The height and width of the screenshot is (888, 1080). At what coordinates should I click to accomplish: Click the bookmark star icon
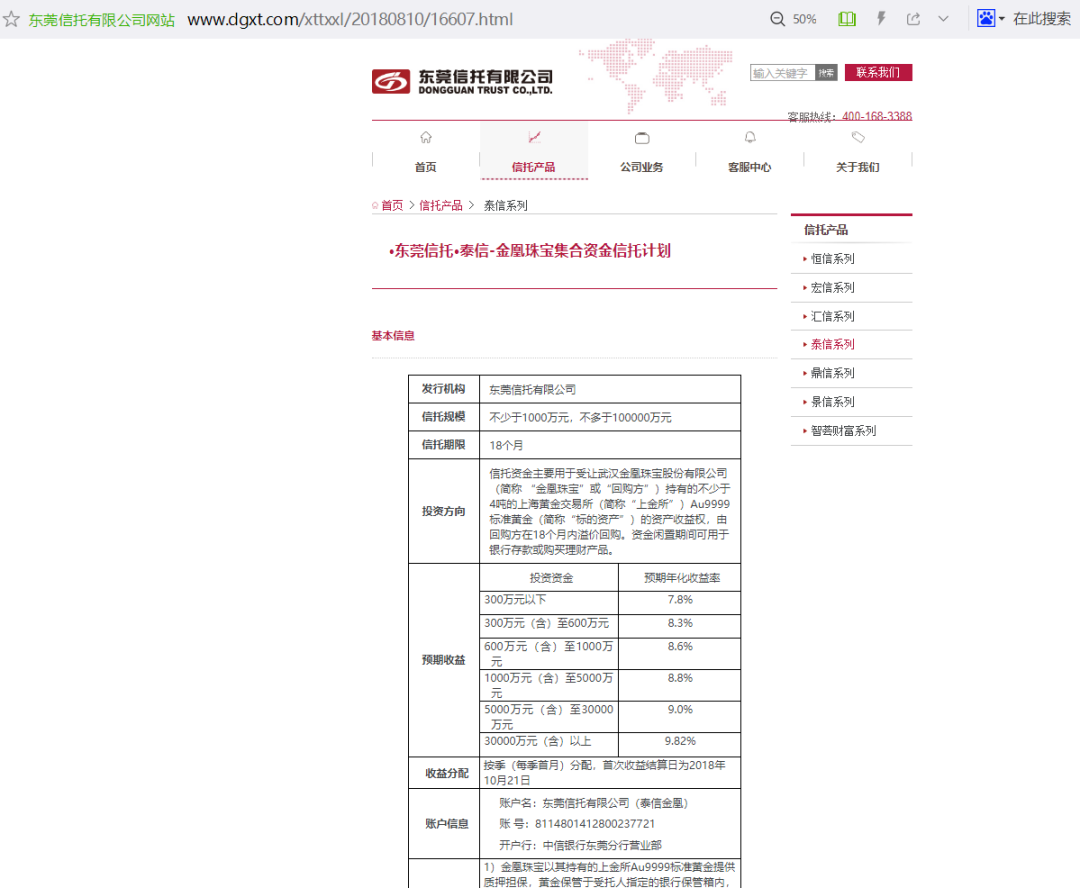pos(11,19)
